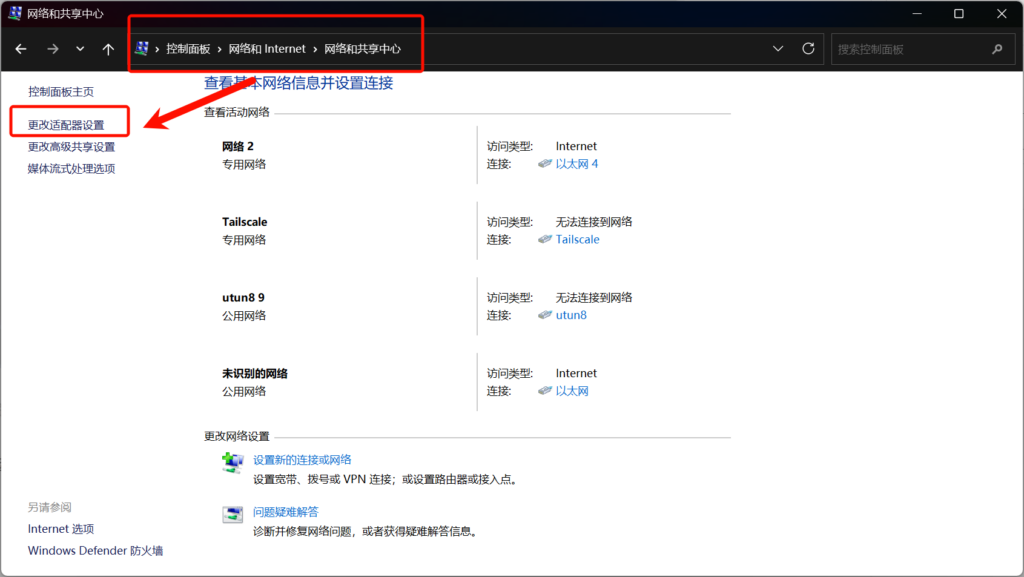
Task: Go to 控制面板主页 in sidebar
Action: pos(61,92)
